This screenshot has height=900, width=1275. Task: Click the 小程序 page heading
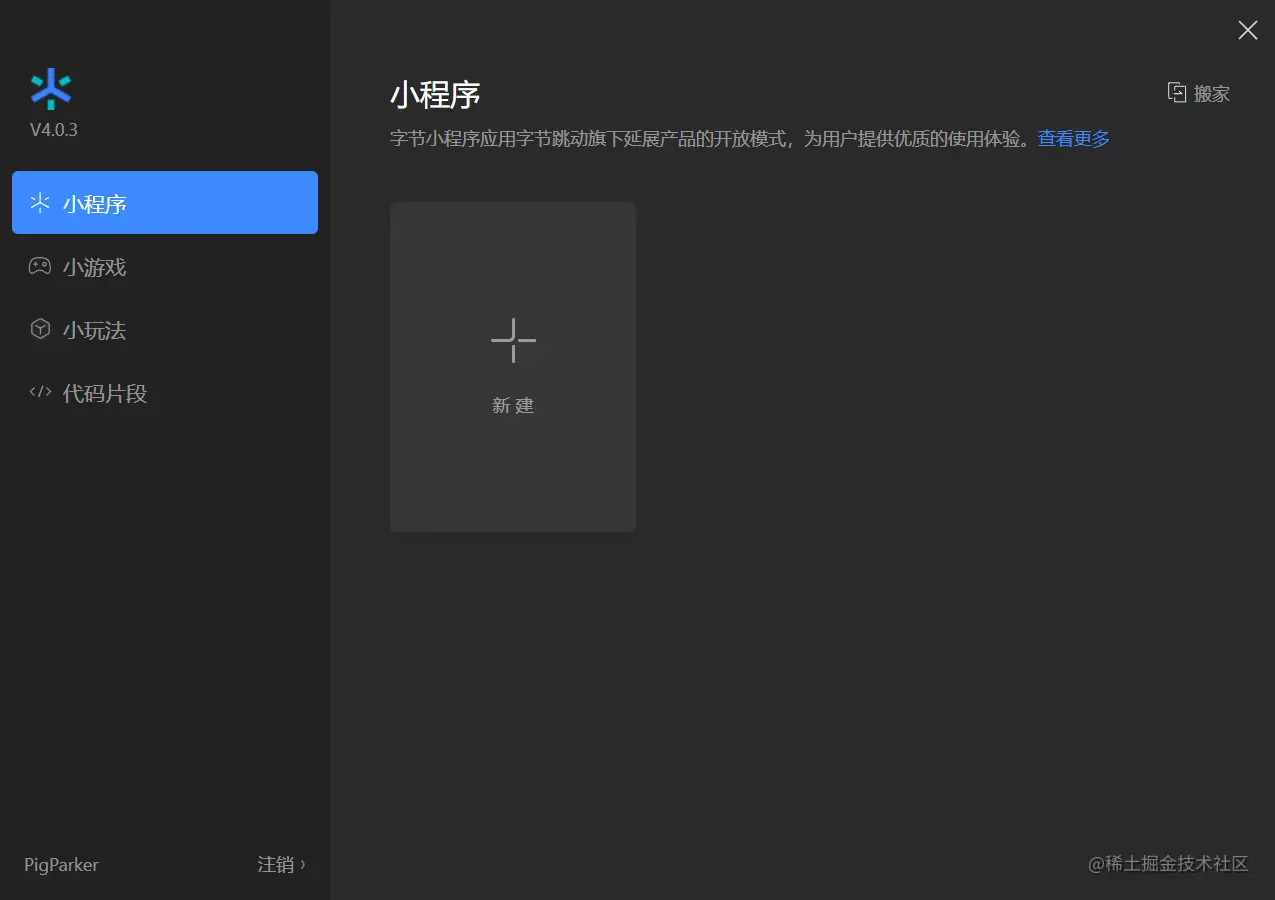point(435,95)
